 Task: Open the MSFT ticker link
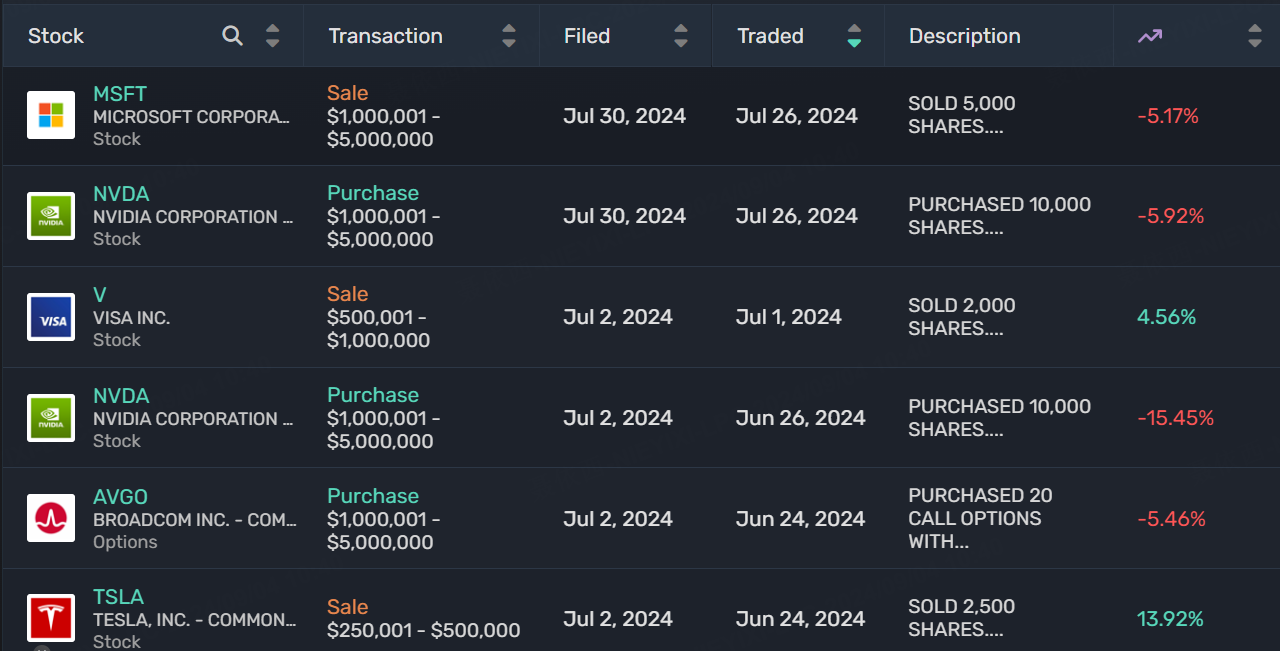point(120,94)
